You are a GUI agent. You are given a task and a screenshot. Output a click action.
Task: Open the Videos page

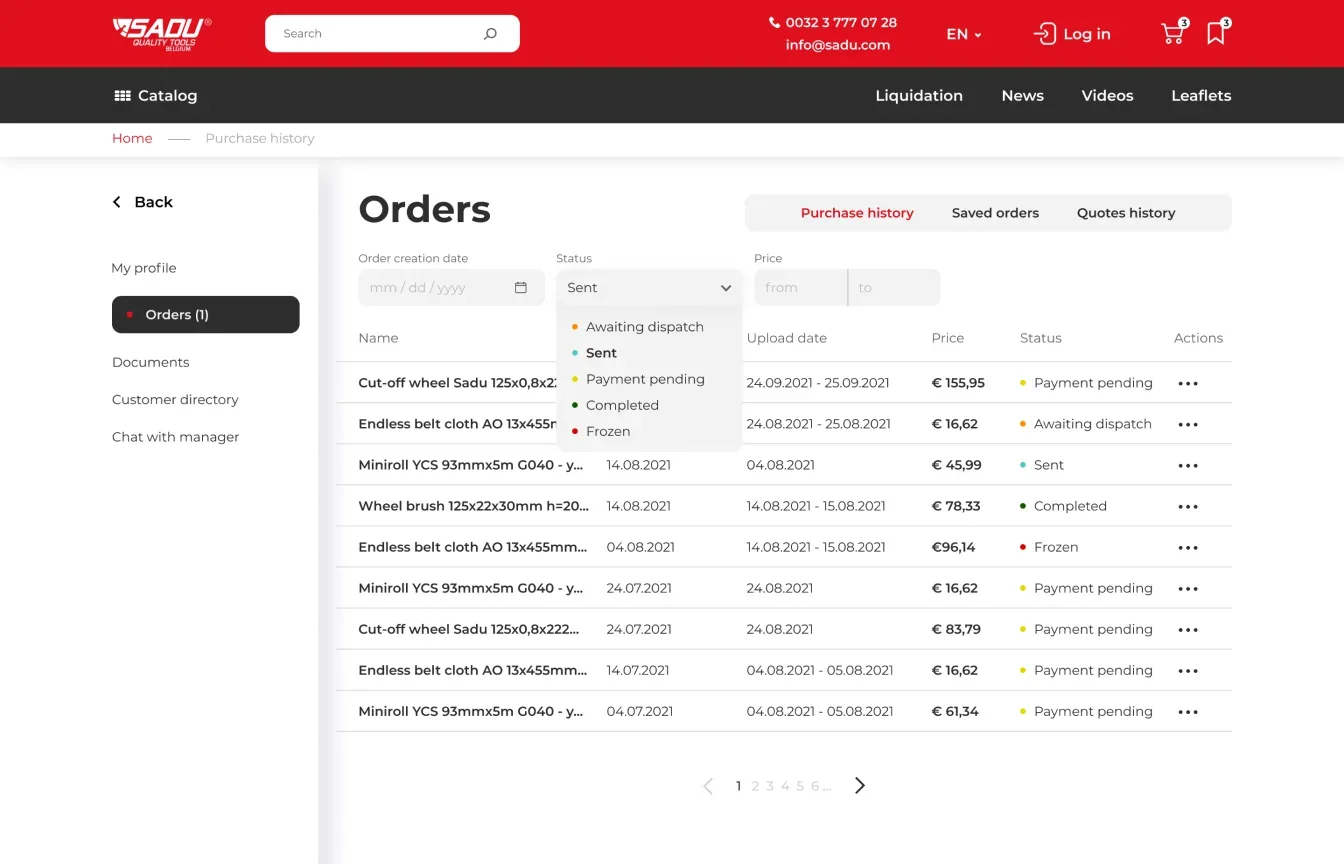click(1108, 96)
